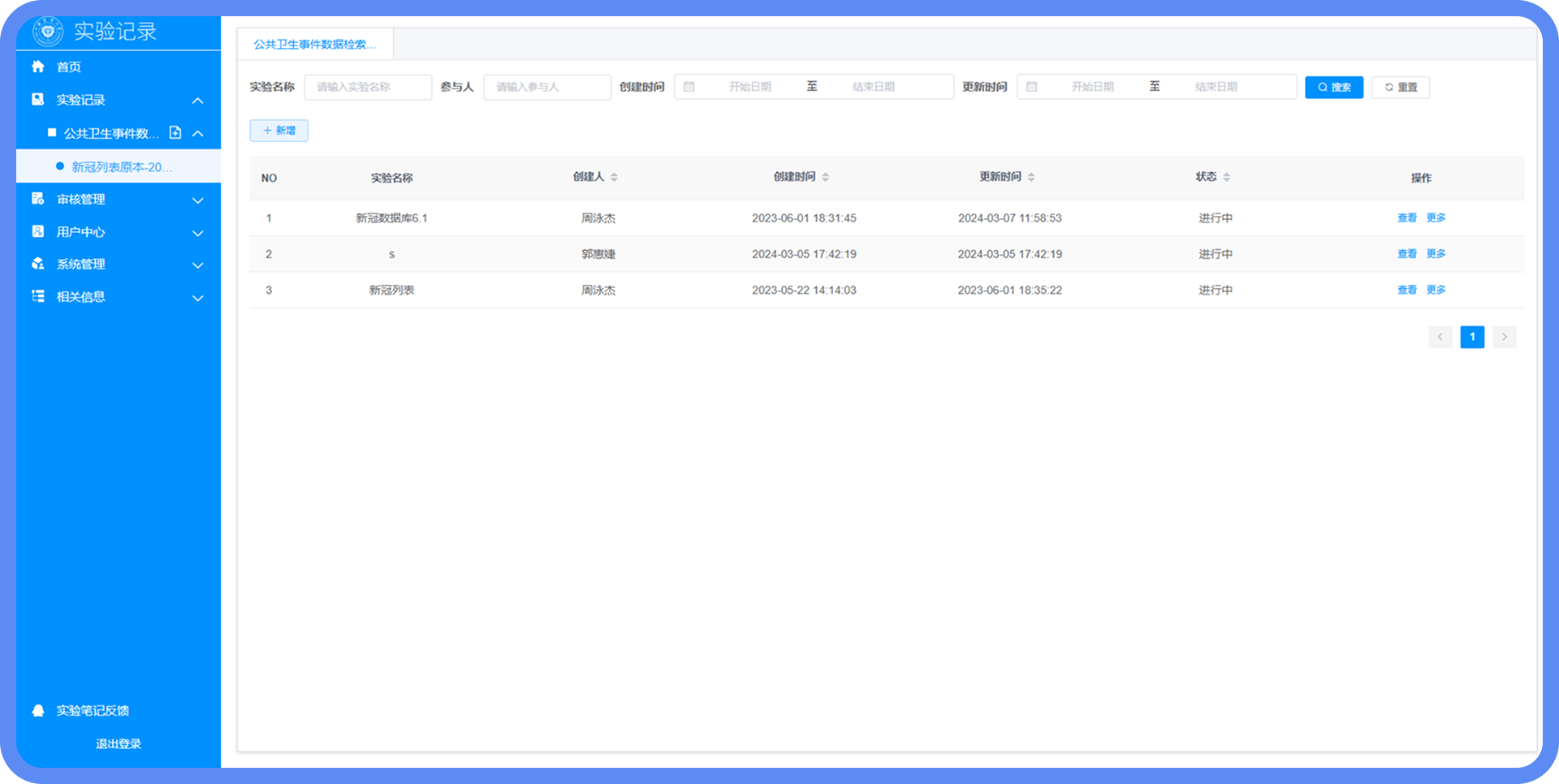Click the 相关信息 list icon
Screen dimensions: 1559x784
coord(38,296)
